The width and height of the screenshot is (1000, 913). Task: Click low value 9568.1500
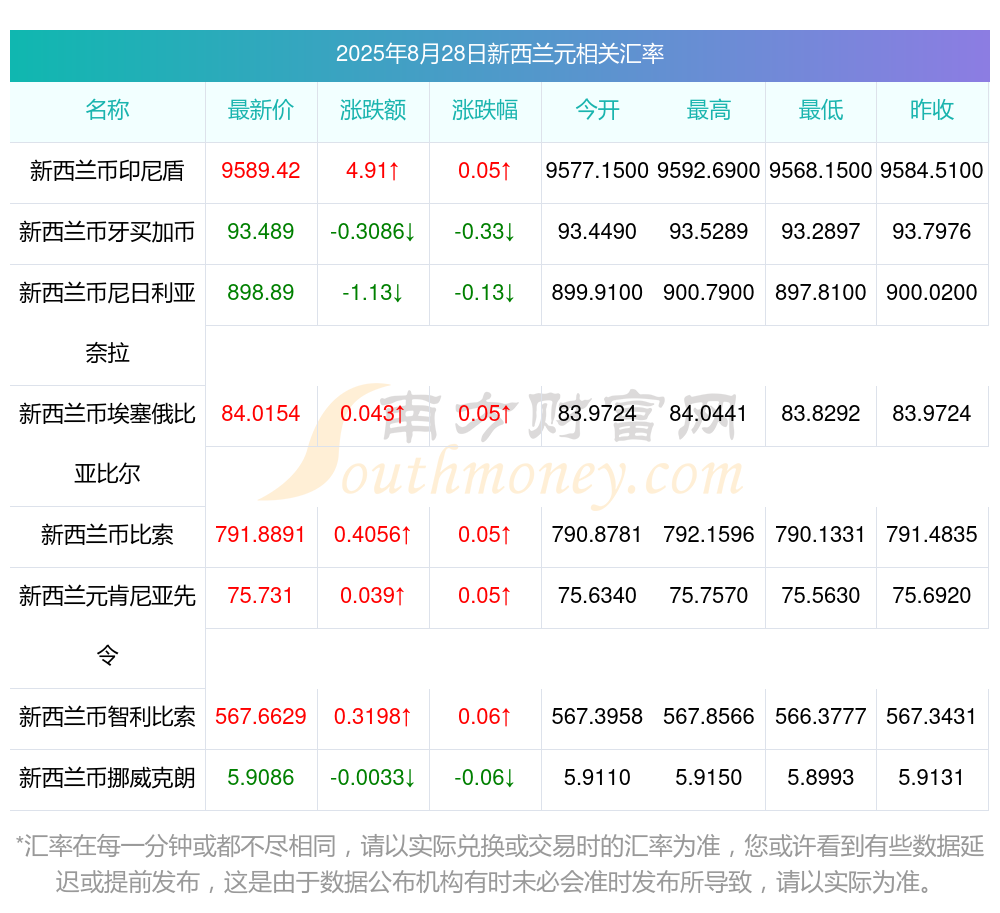[x=821, y=171]
